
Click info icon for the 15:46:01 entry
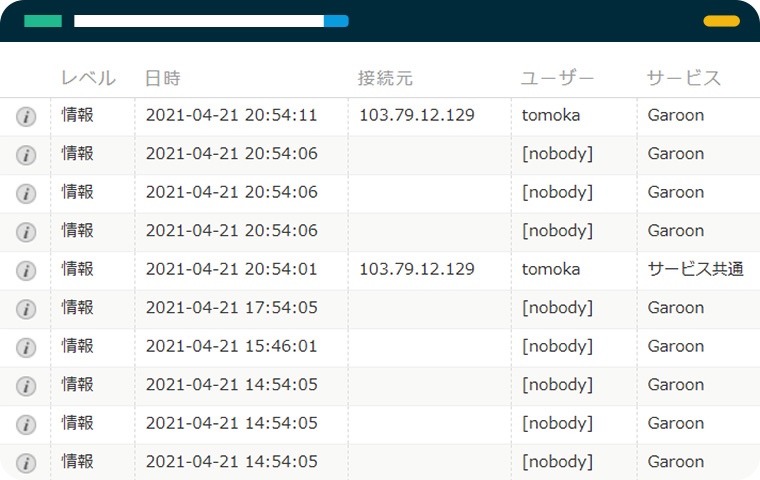(26, 348)
